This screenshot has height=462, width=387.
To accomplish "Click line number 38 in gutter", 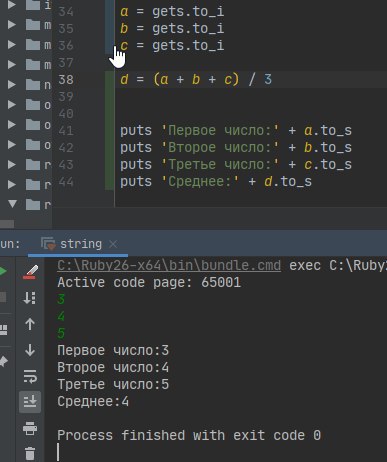I will point(66,79).
